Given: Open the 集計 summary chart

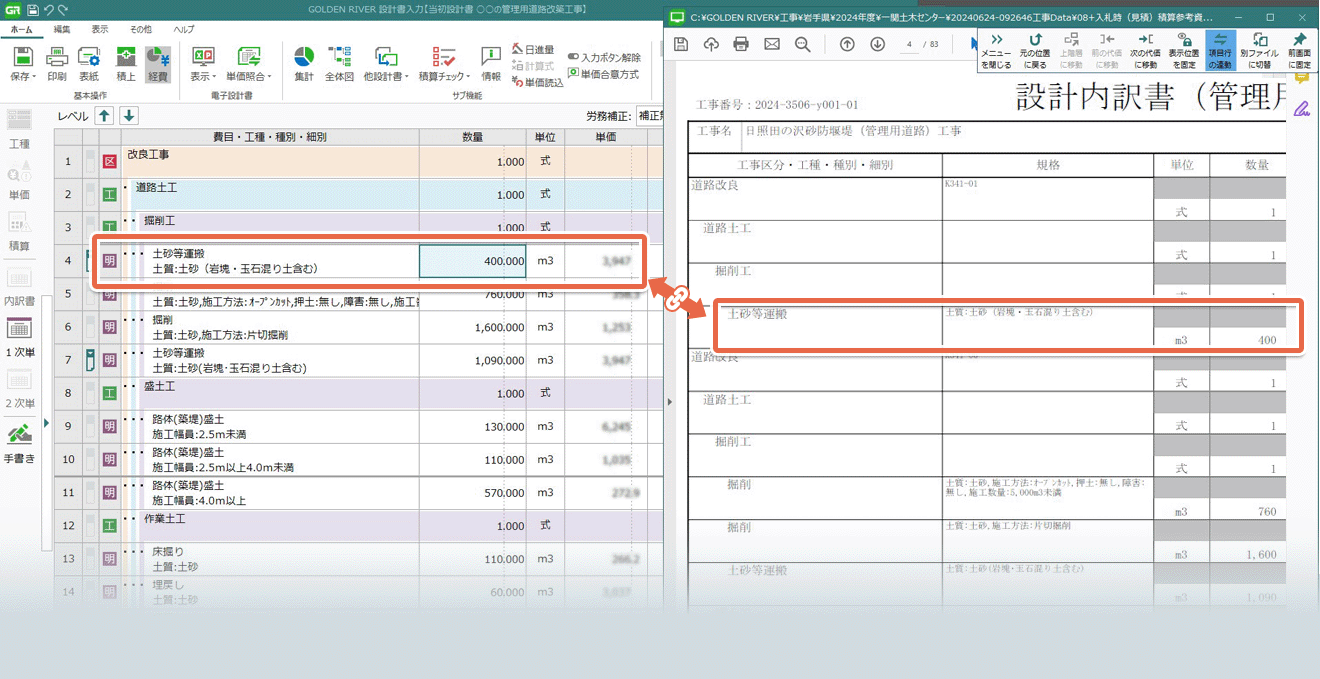Looking at the screenshot, I should [x=304, y=63].
